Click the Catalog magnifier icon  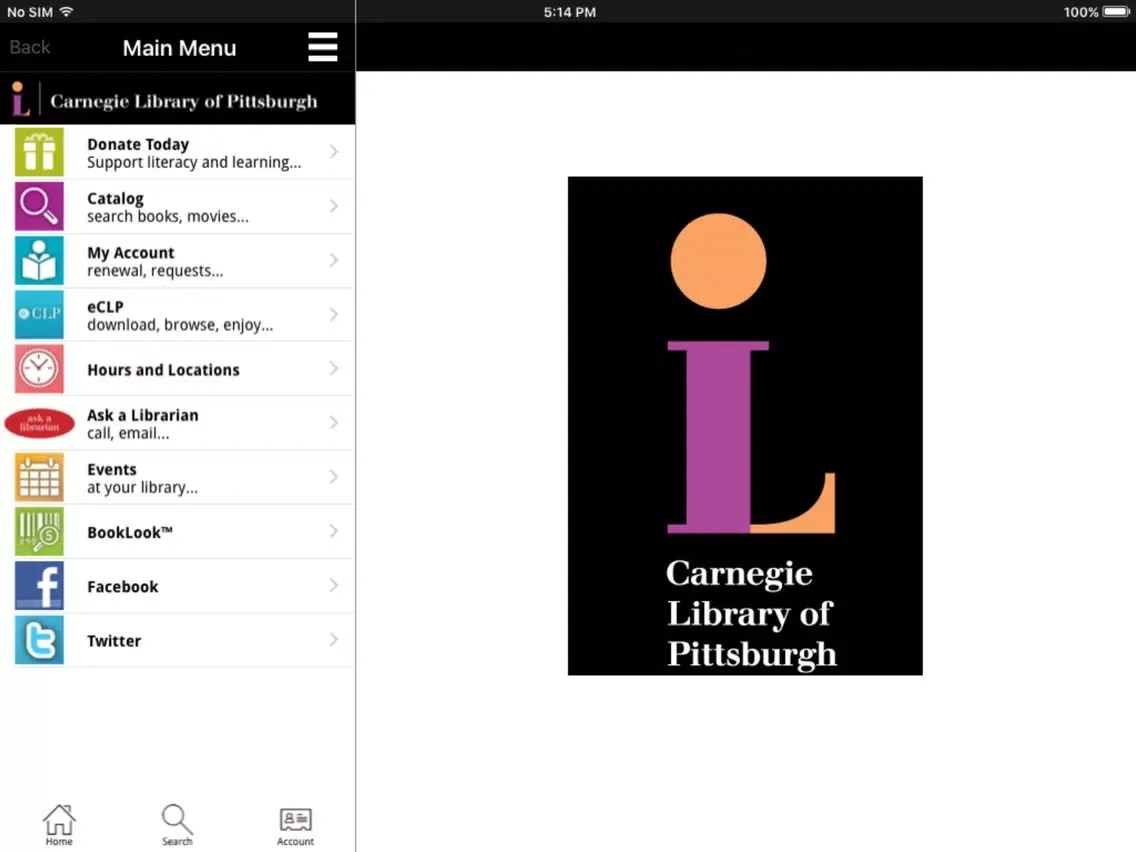[39, 206]
